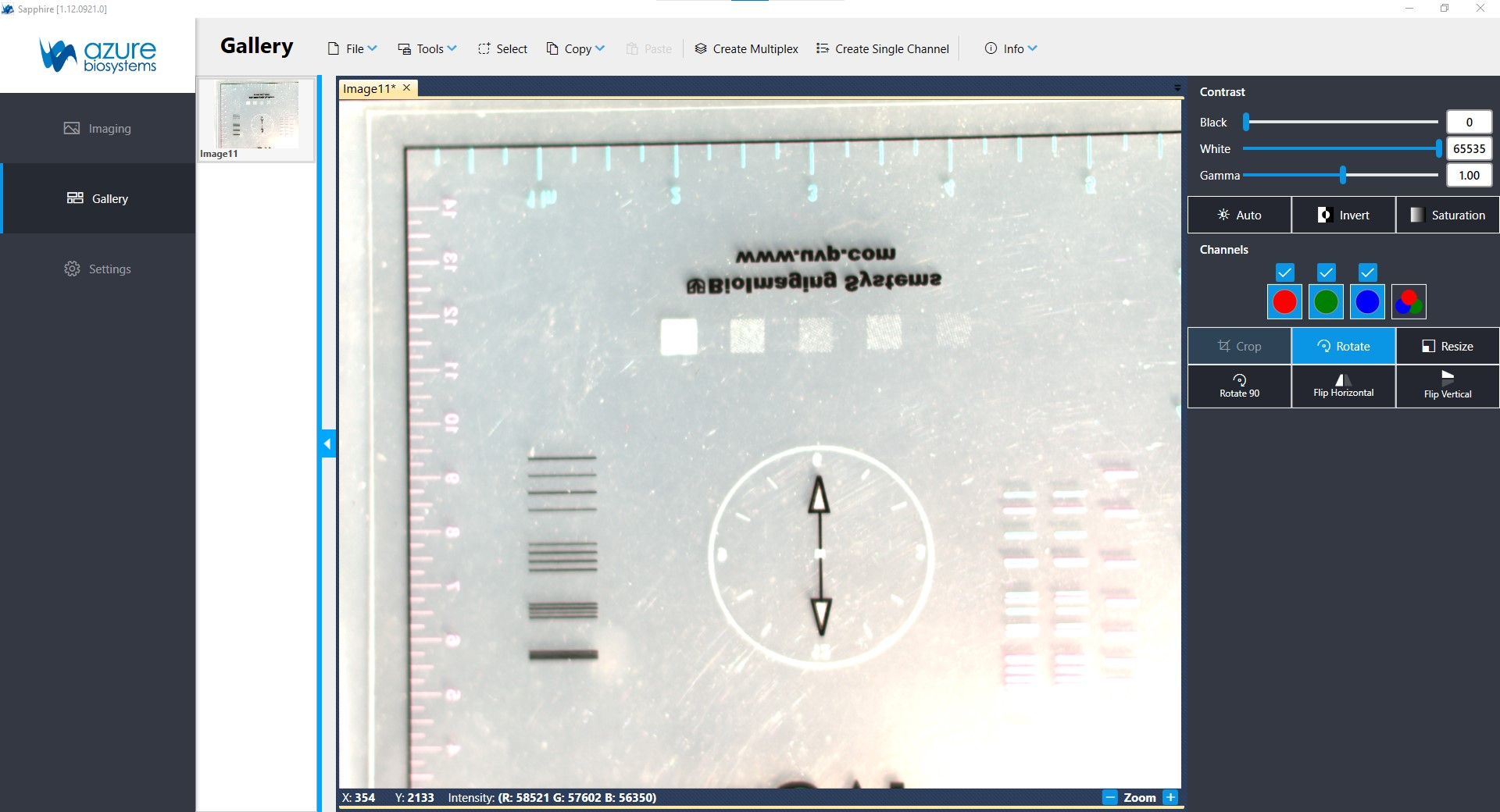Uncheck the red channel checkbox
This screenshot has width=1500, height=812.
coord(1284,272)
